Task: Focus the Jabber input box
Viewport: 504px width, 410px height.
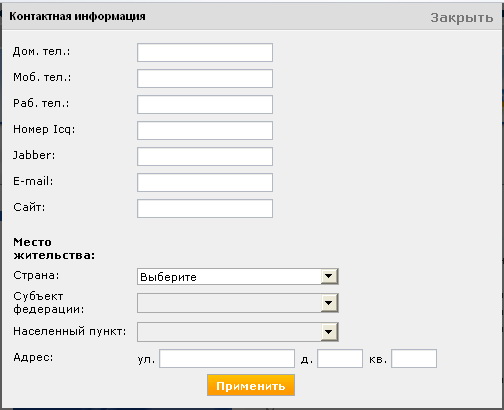Action: coord(205,156)
